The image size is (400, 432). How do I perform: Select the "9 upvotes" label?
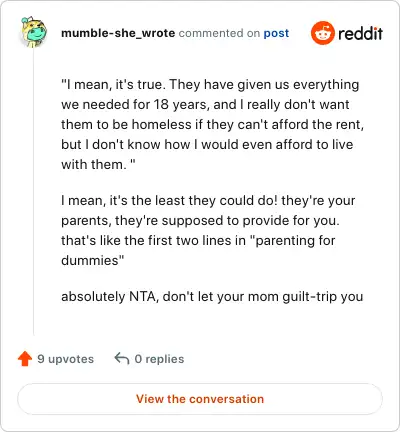click(66, 359)
